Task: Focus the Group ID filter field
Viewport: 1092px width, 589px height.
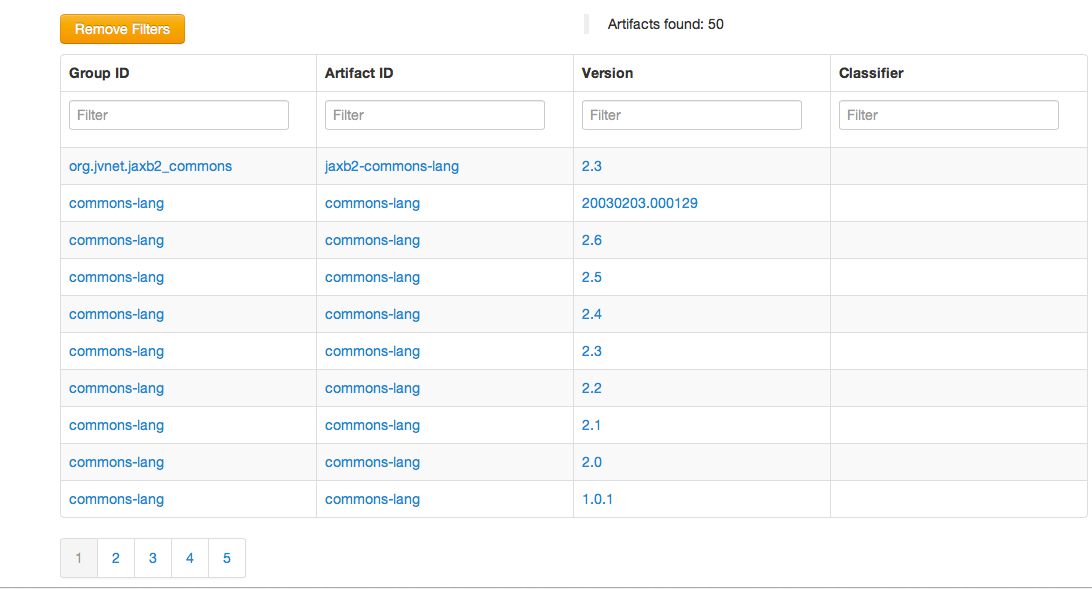Action: tap(178, 115)
